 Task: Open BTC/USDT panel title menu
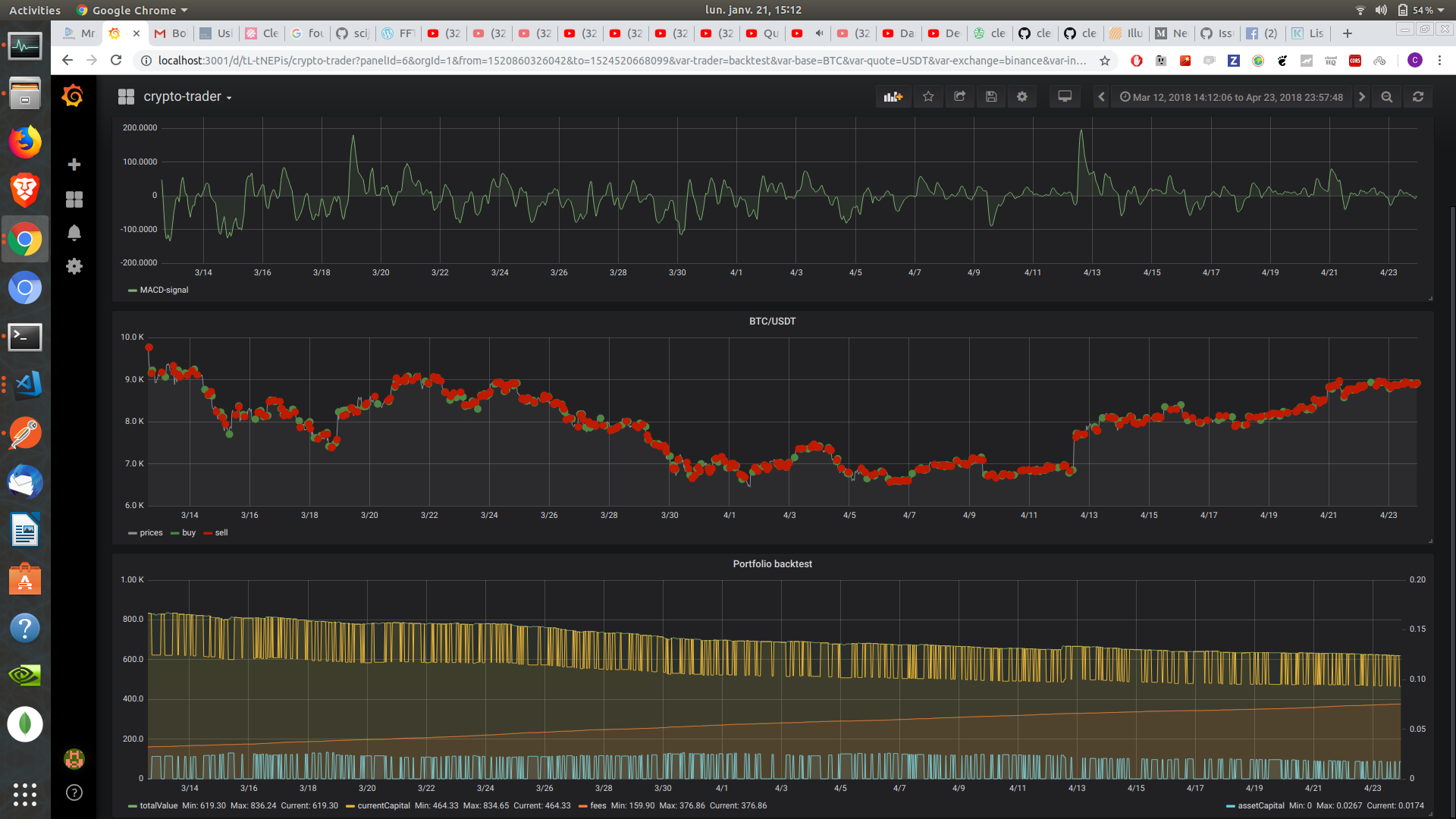pyautogui.click(x=772, y=321)
